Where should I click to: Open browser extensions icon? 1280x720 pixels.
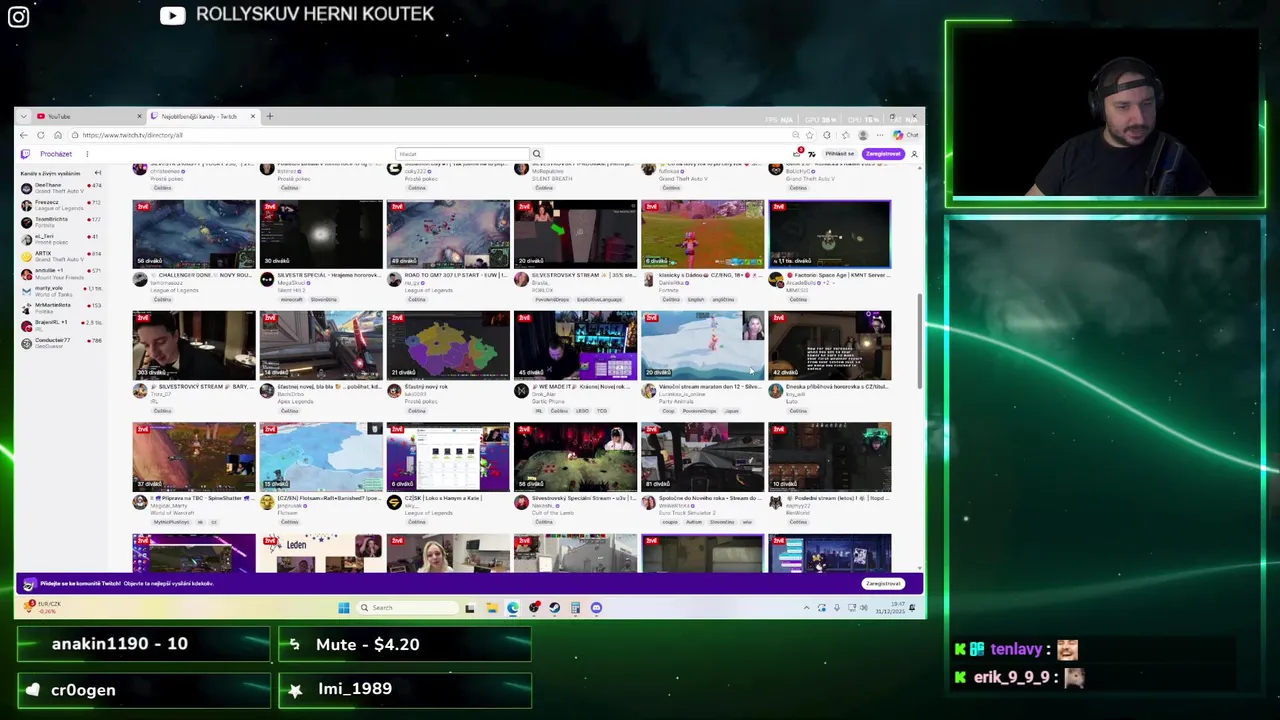click(827, 135)
